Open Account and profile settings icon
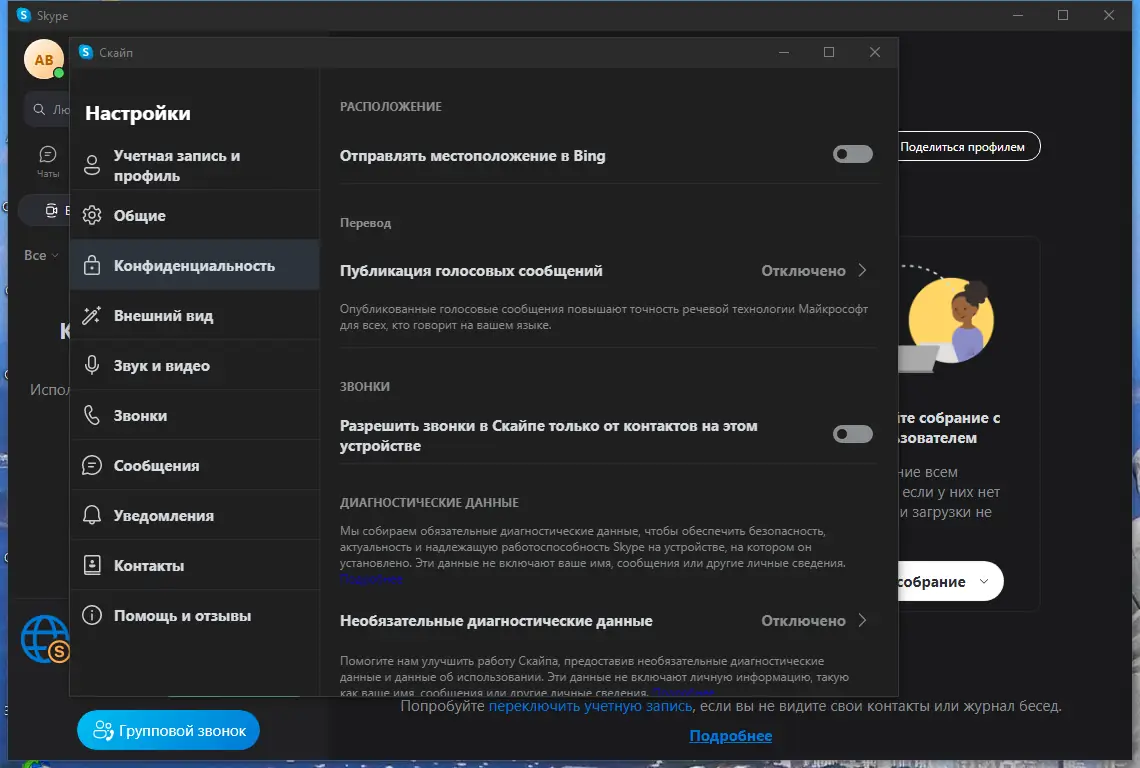The height and width of the screenshot is (768, 1140). pos(92,165)
